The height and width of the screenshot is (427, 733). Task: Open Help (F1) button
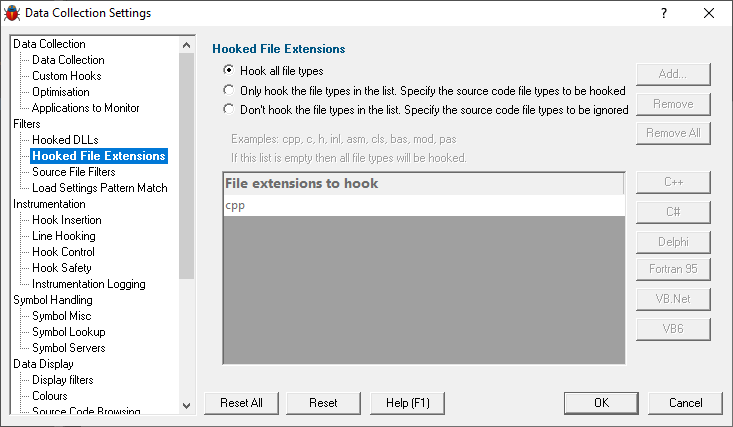point(407,403)
